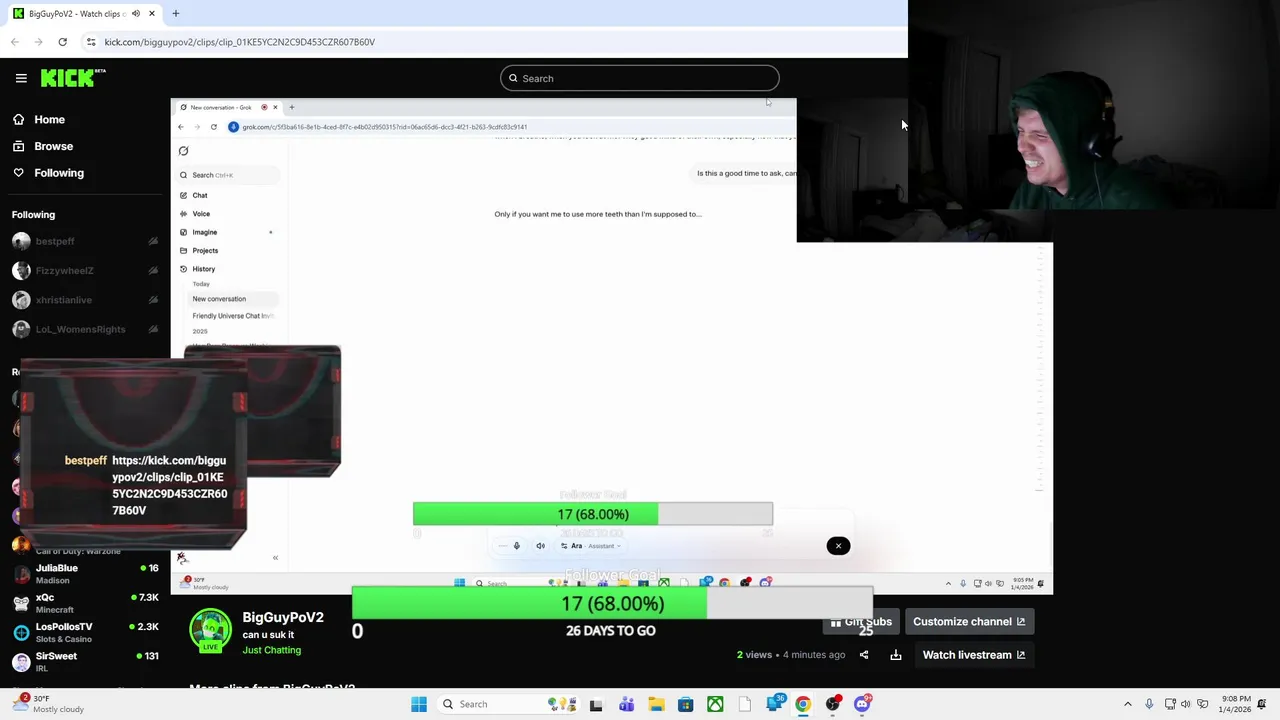Expand History in Grok sidebar of clip

pyautogui.click(x=203, y=269)
